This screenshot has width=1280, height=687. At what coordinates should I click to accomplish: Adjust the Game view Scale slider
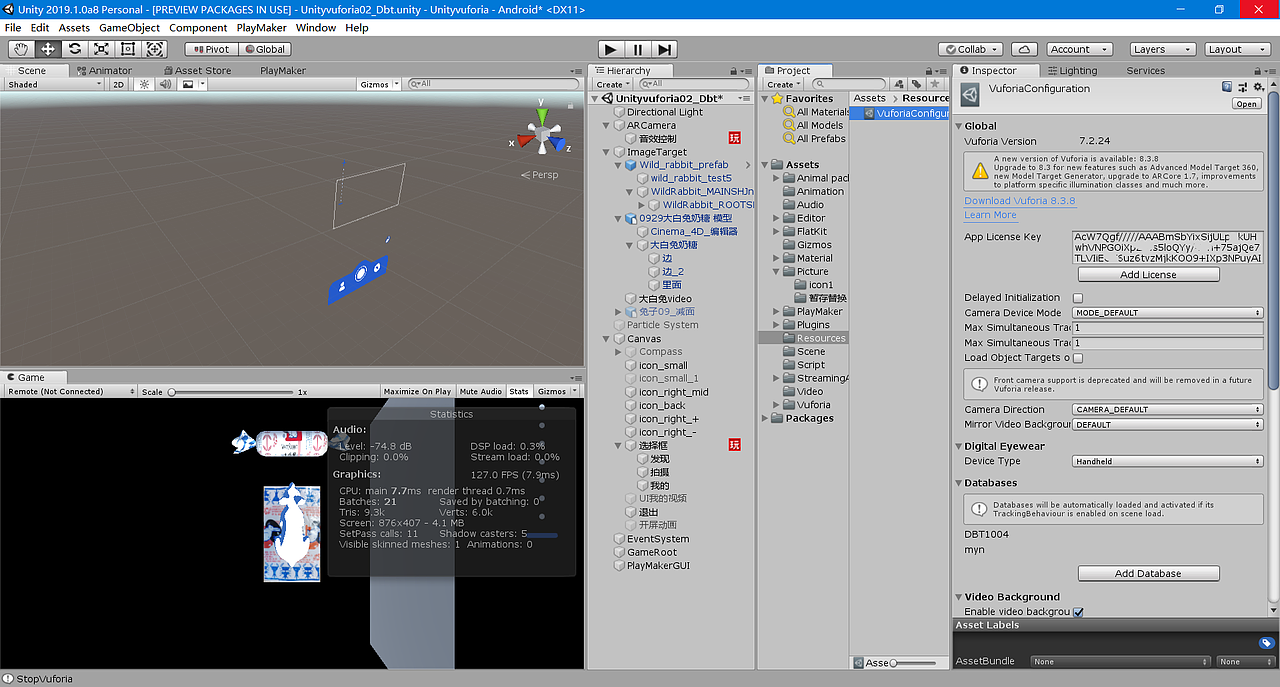[x=231, y=392]
